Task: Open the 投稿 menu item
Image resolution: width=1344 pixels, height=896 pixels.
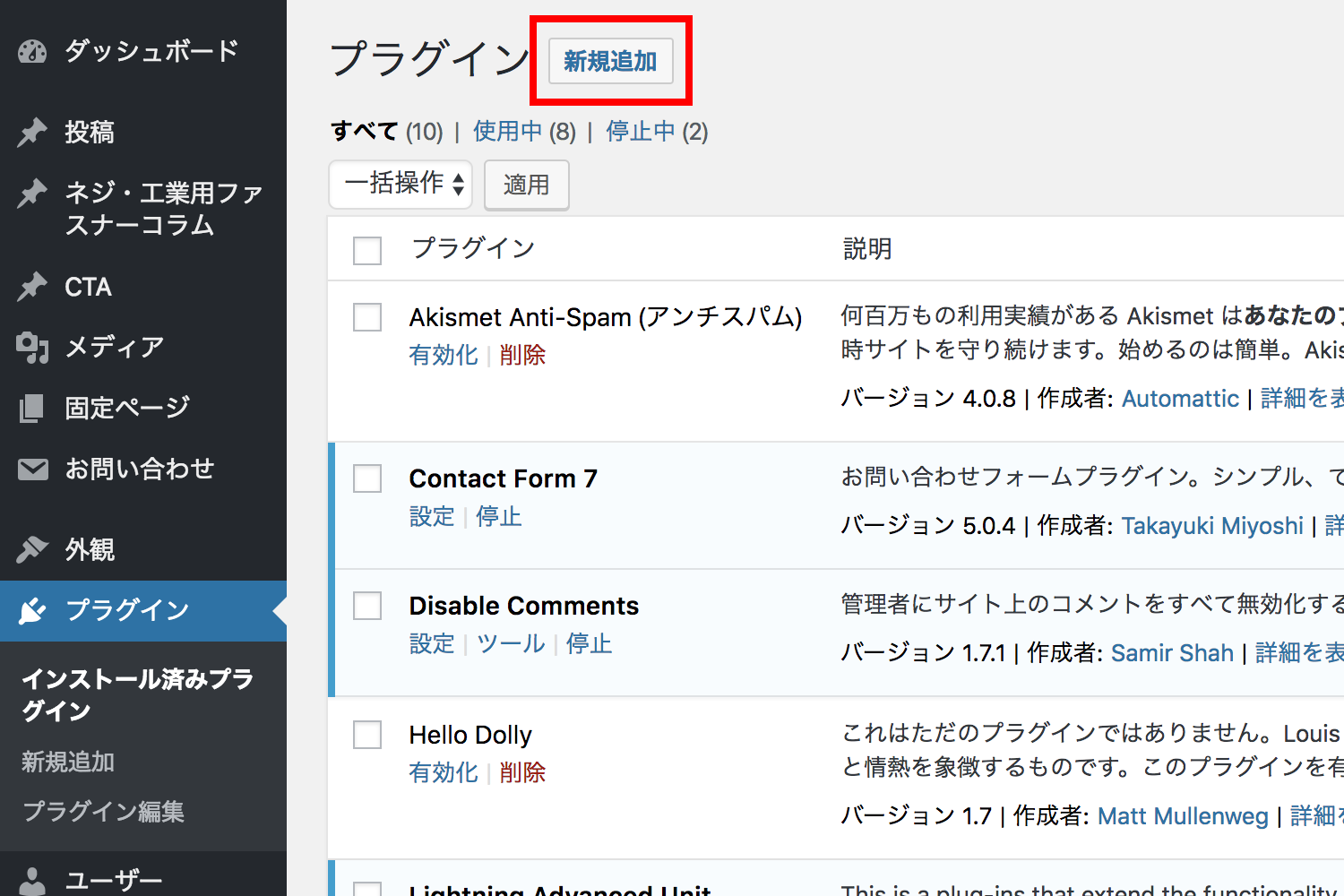Action: click(x=143, y=133)
